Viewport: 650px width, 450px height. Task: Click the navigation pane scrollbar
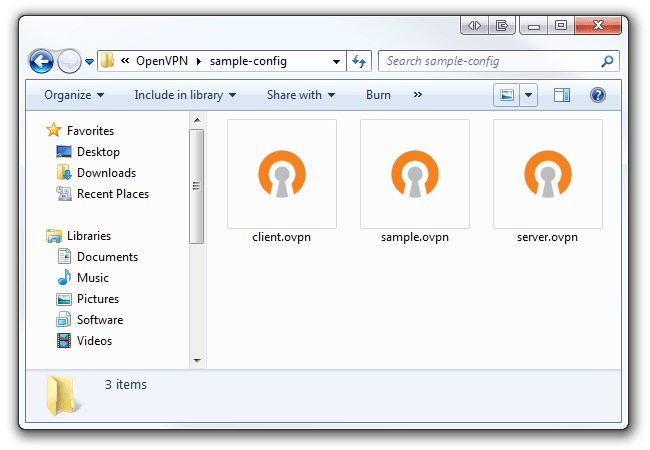click(x=197, y=186)
